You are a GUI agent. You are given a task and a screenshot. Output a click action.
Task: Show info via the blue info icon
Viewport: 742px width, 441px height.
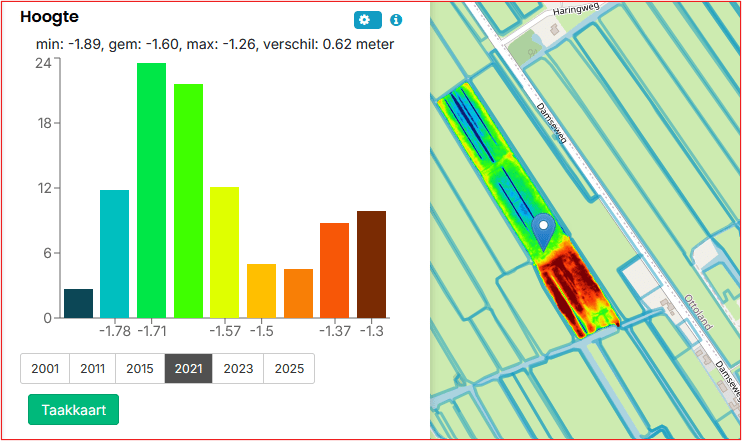396,20
